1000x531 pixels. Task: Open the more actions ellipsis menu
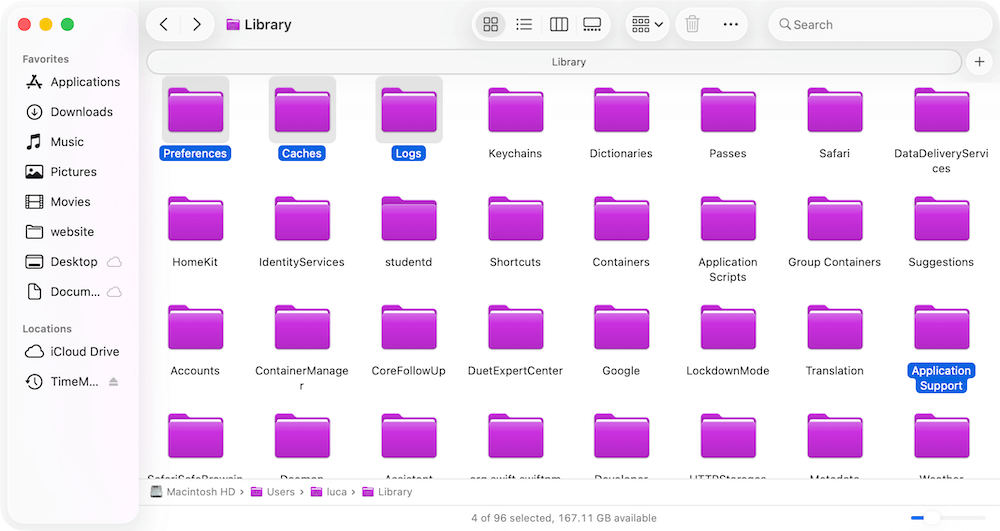tap(731, 25)
